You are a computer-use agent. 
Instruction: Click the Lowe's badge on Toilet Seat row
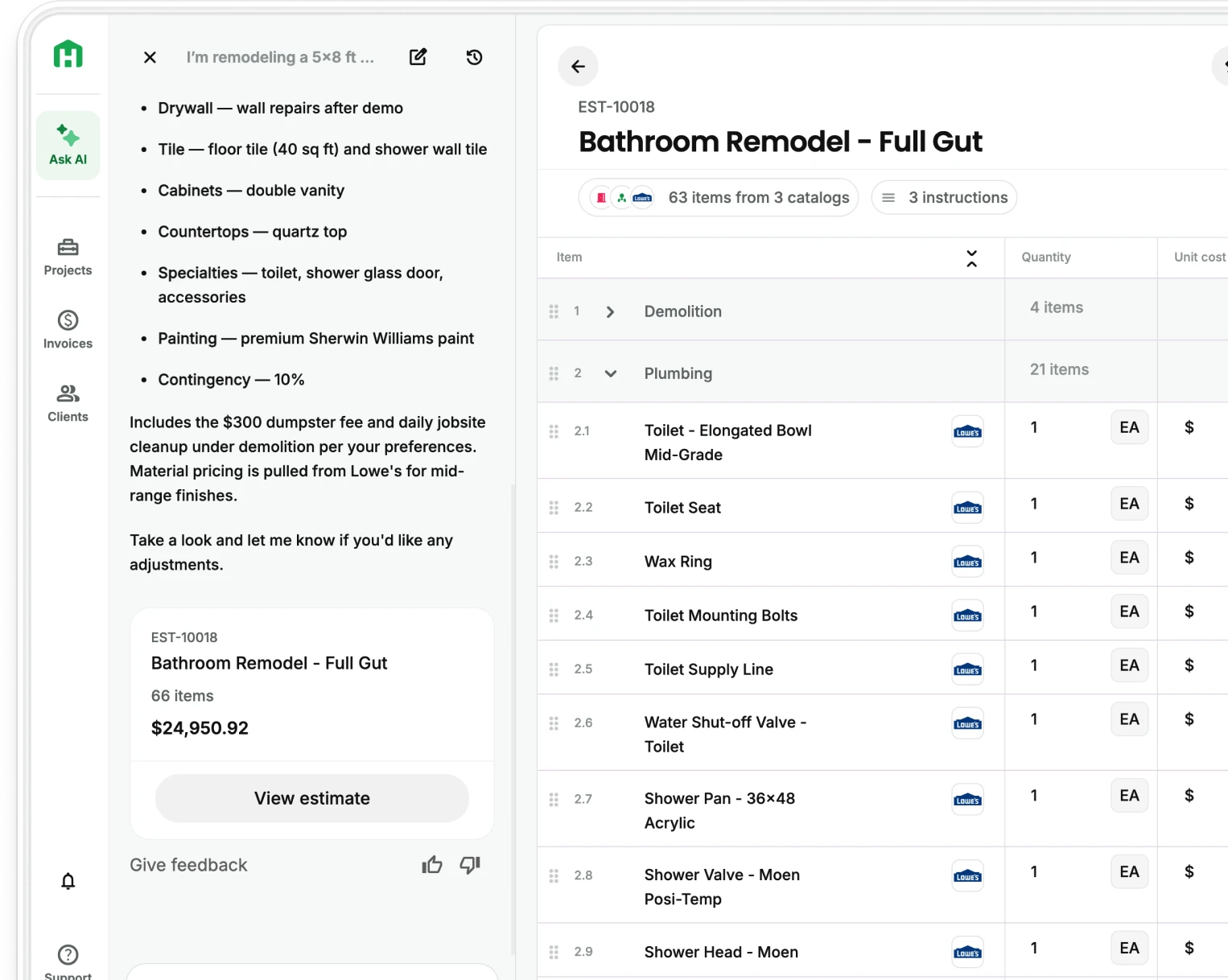966,508
